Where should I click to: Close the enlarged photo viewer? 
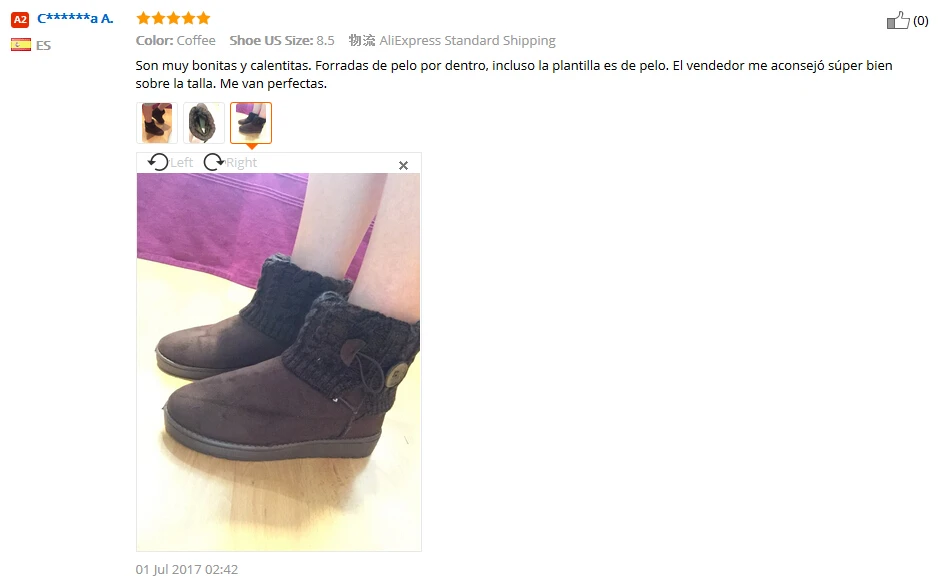(403, 165)
